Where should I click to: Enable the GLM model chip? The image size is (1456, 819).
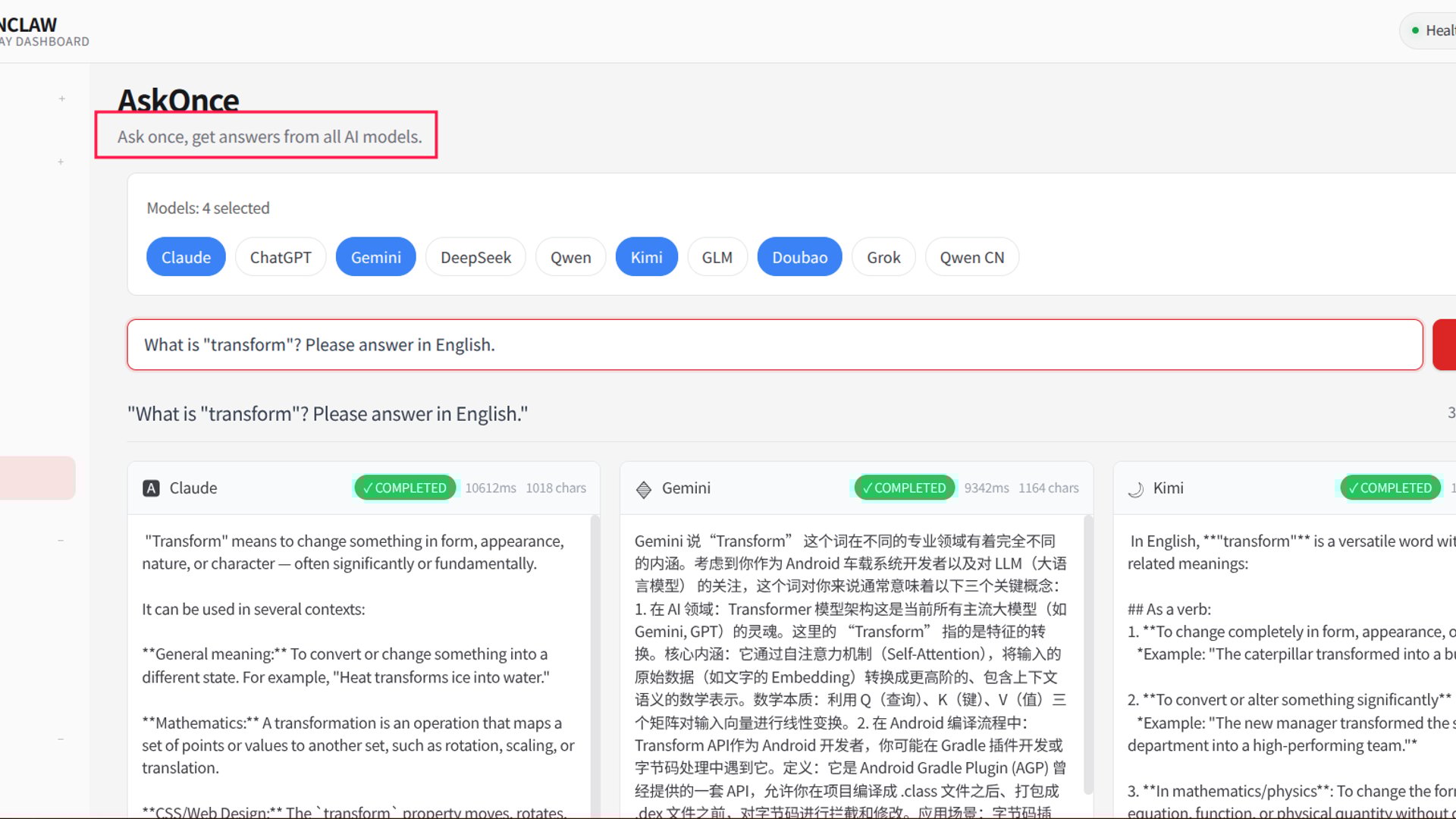[x=717, y=257]
